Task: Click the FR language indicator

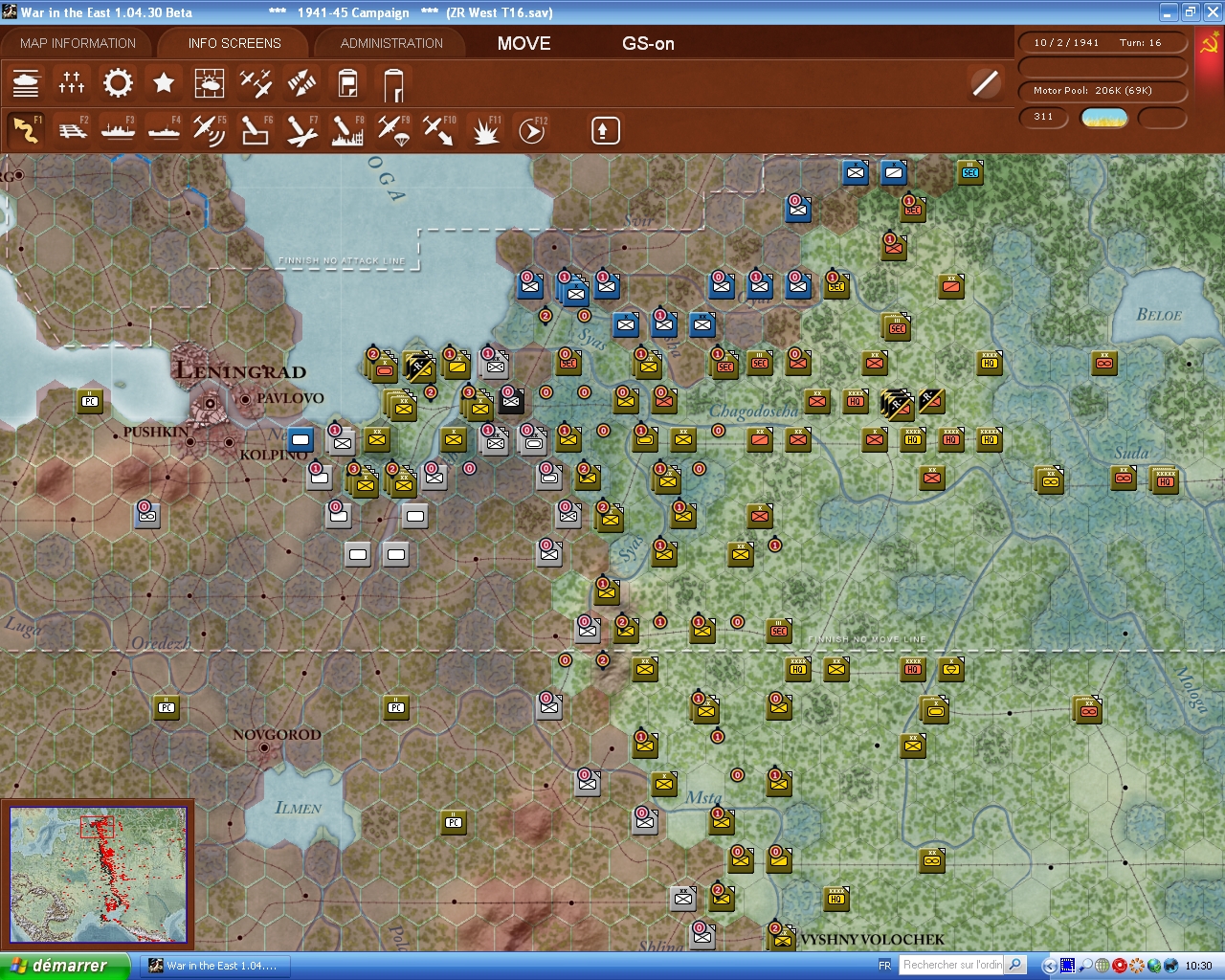Action: [884, 966]
